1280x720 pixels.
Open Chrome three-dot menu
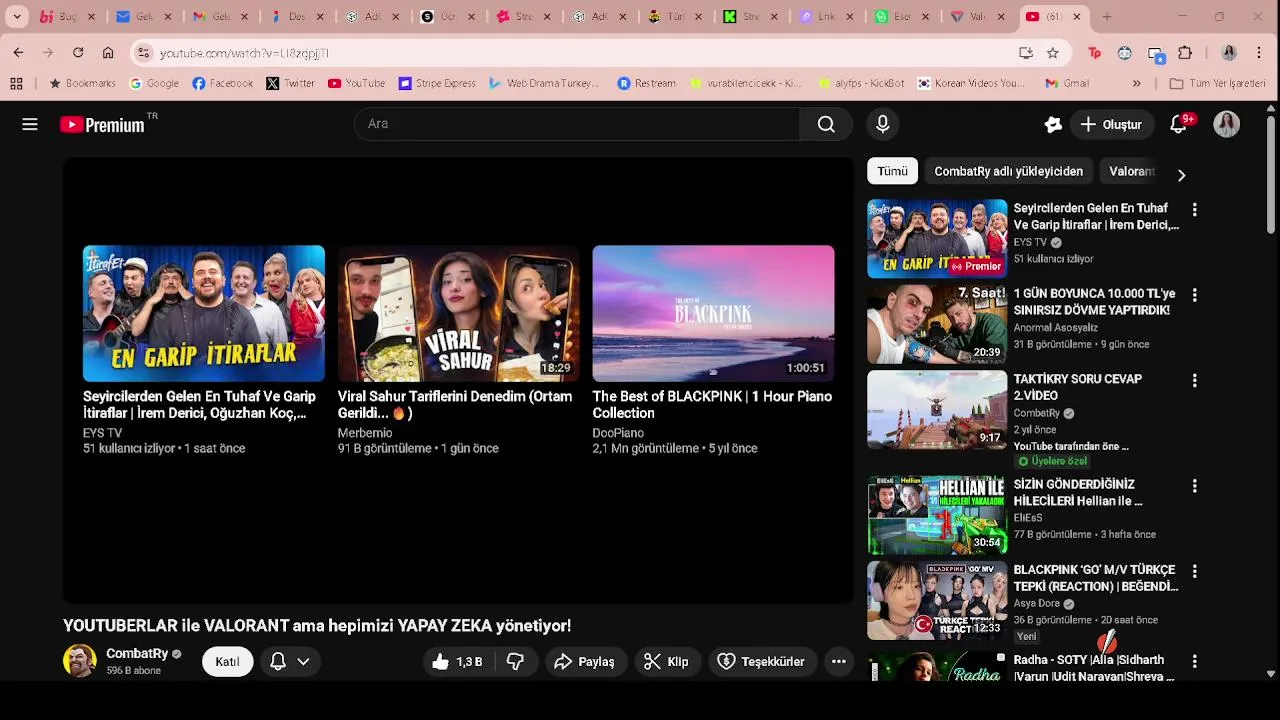click(x=1259, y=53)
